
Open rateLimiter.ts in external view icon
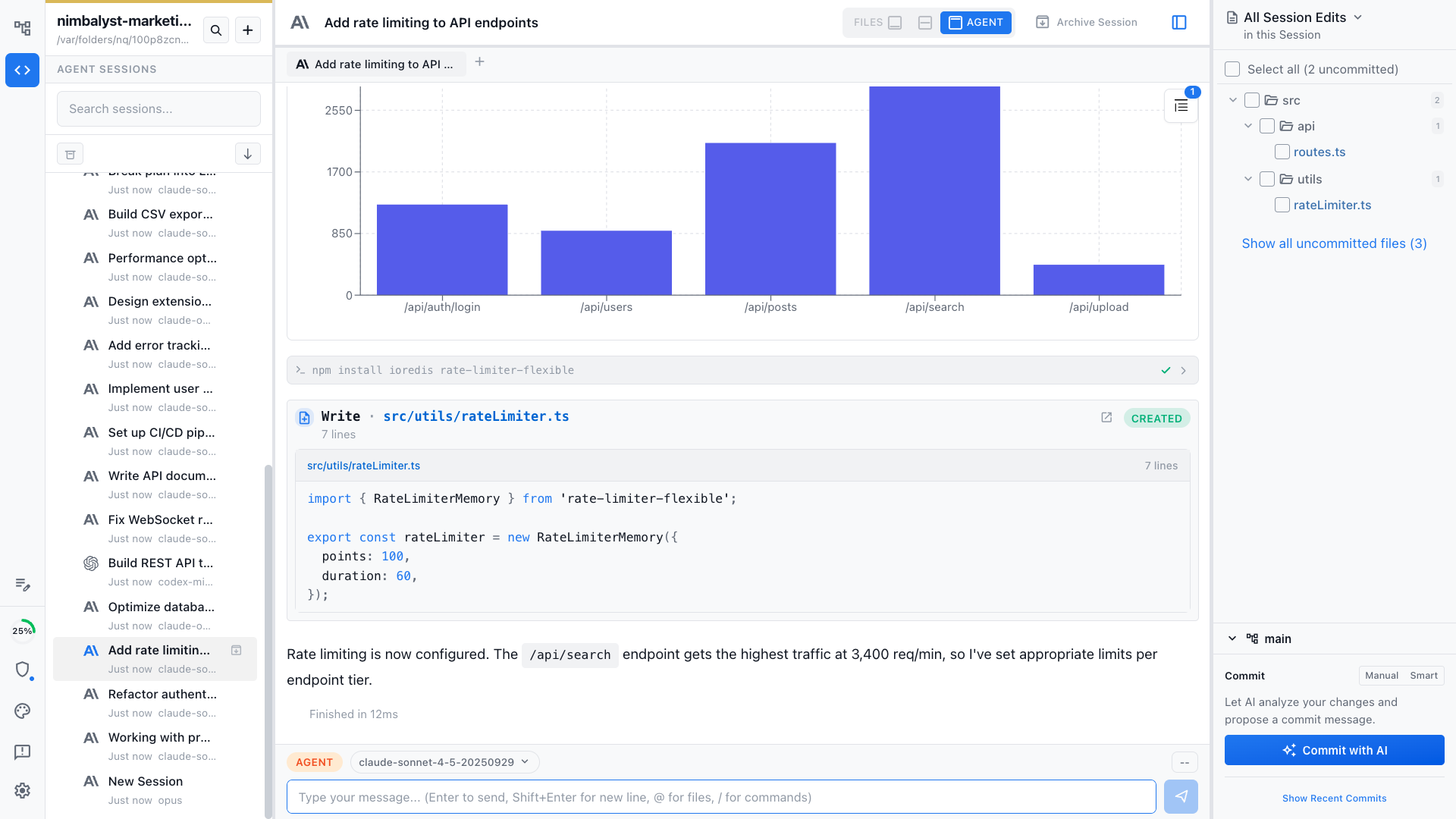pyautogui.click(x=1106, y=418)
